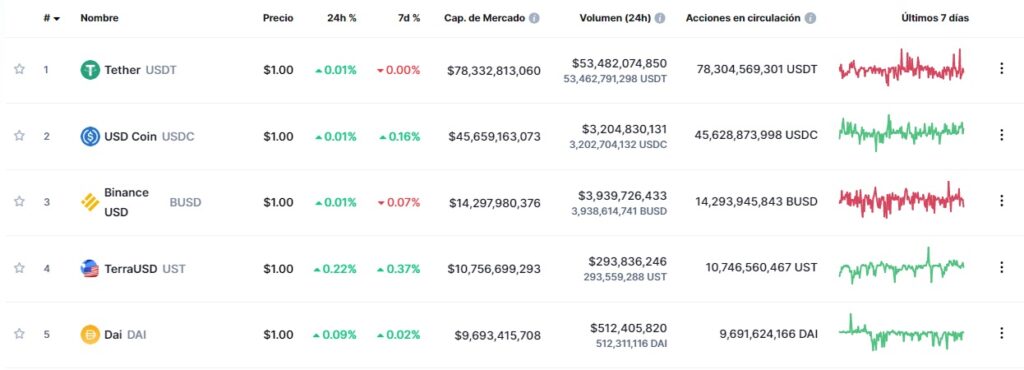Click the Cap. de Mercado info icon
Image resolution: width=1024 pixels, height=370 pixels.
point(534,18)
